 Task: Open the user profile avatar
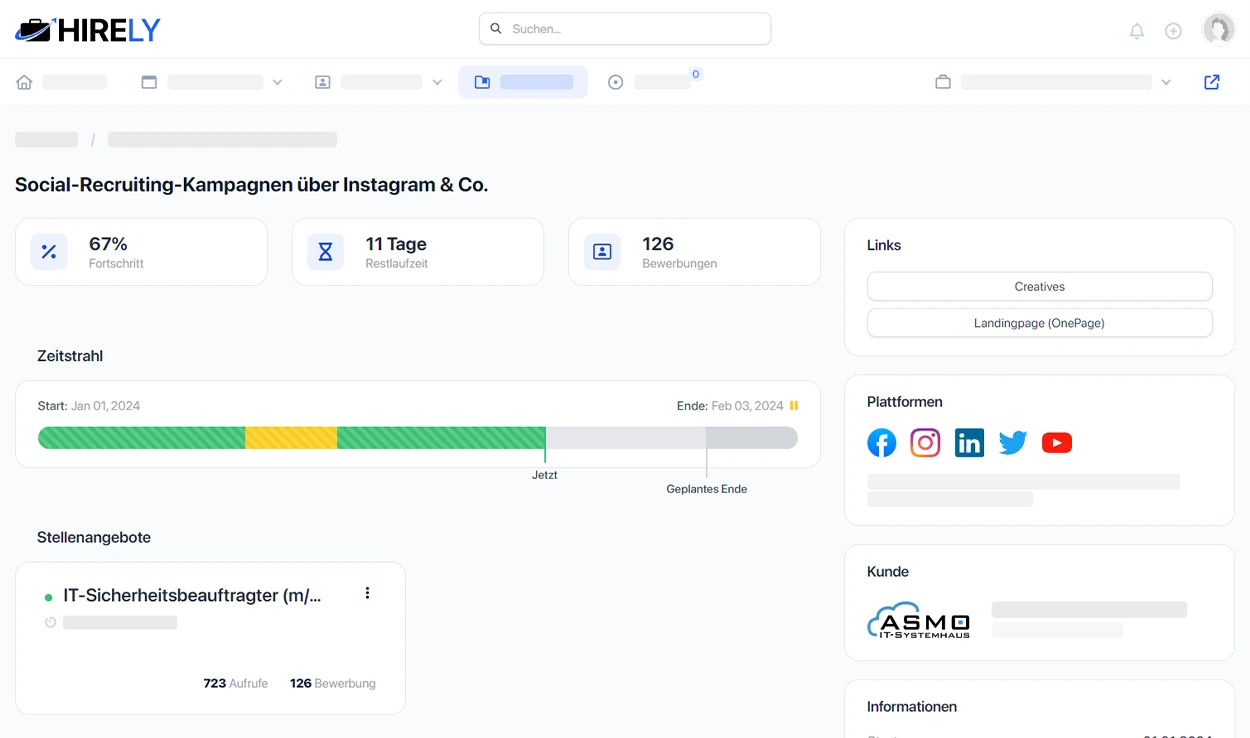pos(1218,30)
